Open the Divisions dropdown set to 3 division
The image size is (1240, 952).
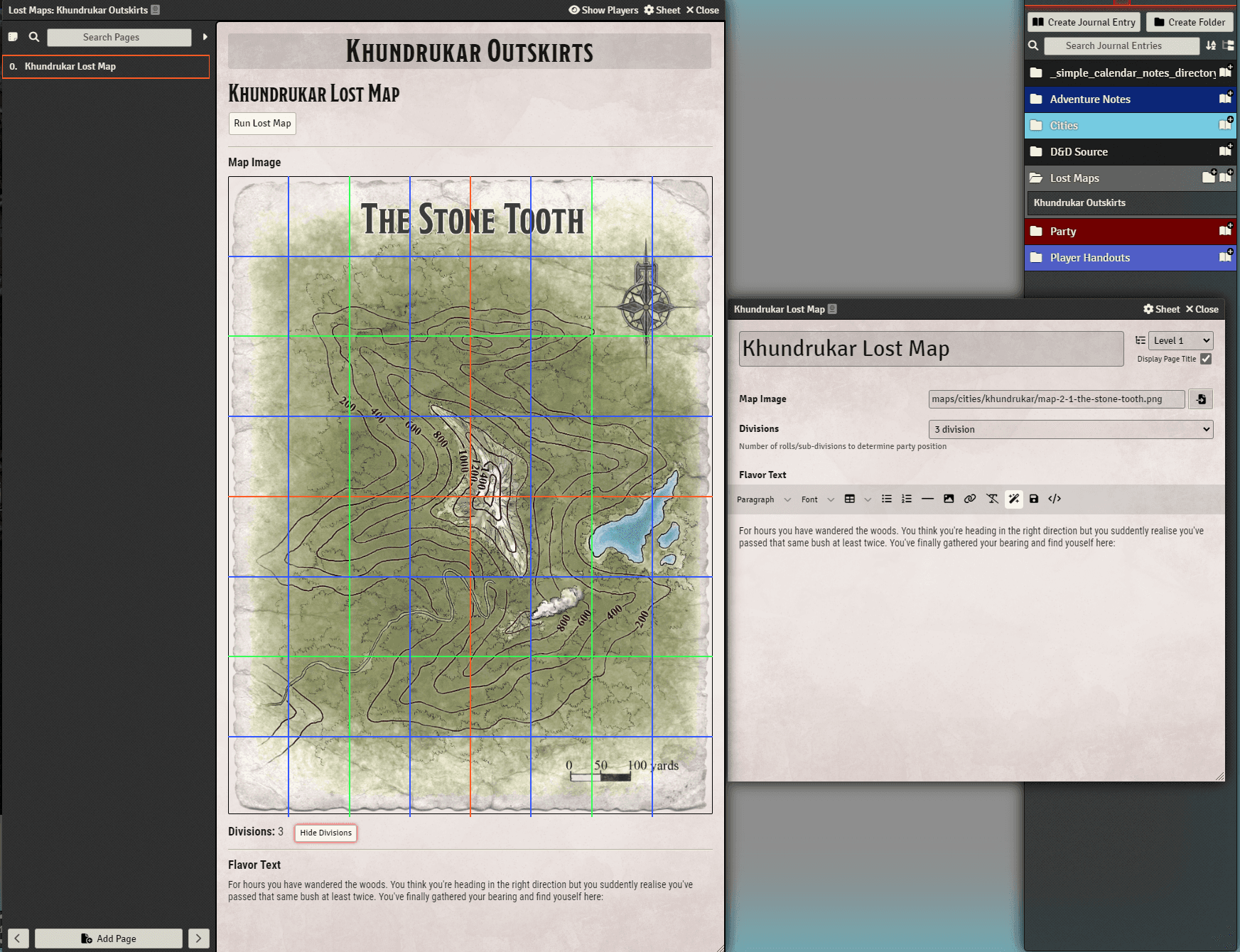(x=1070, y=429)
